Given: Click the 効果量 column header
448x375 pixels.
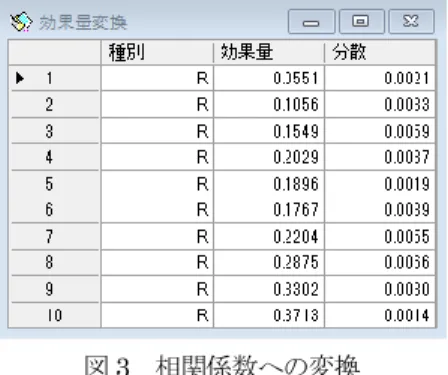Looking at the screenshot, I should [269, 52].
